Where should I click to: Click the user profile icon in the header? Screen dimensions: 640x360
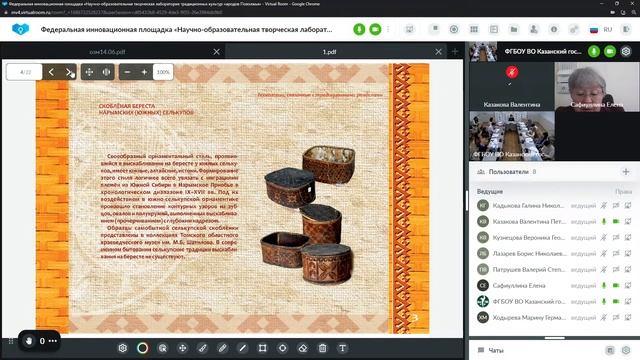point(533,29)
